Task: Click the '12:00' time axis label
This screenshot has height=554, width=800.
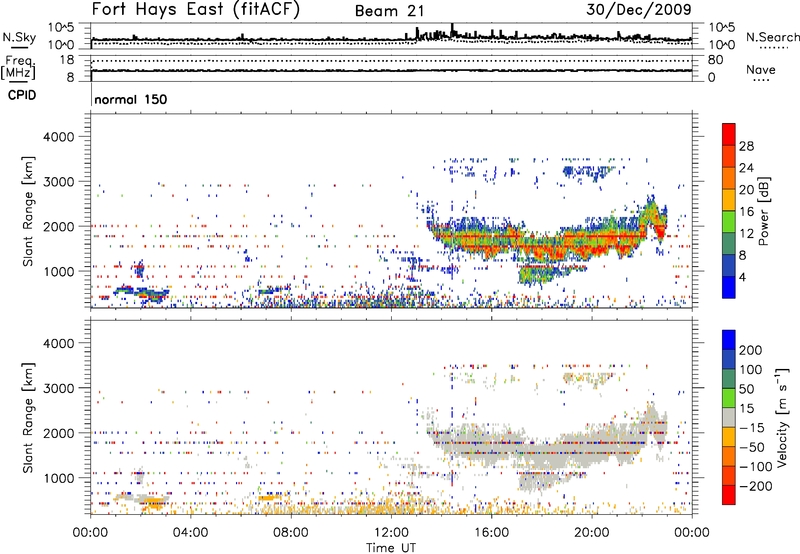Action: point(391,533)
